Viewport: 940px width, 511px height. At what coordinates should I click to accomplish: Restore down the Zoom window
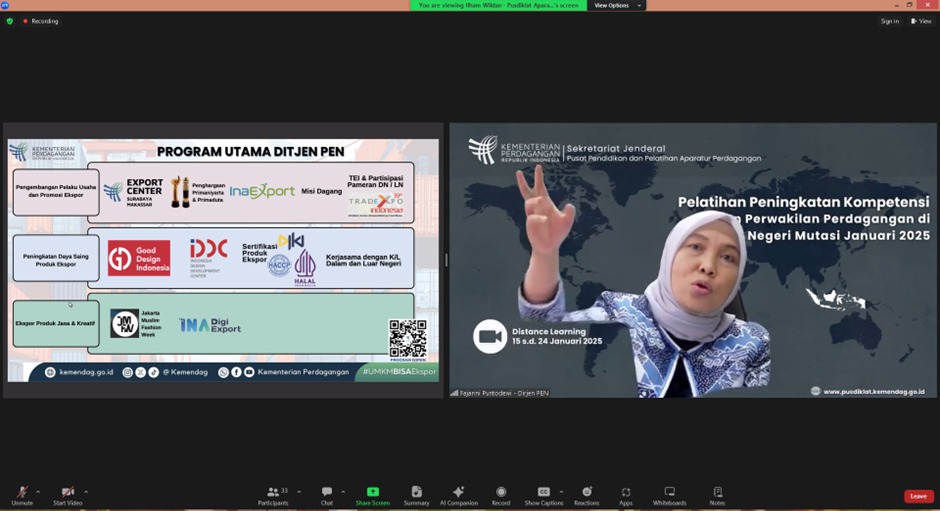click(909, 5)
